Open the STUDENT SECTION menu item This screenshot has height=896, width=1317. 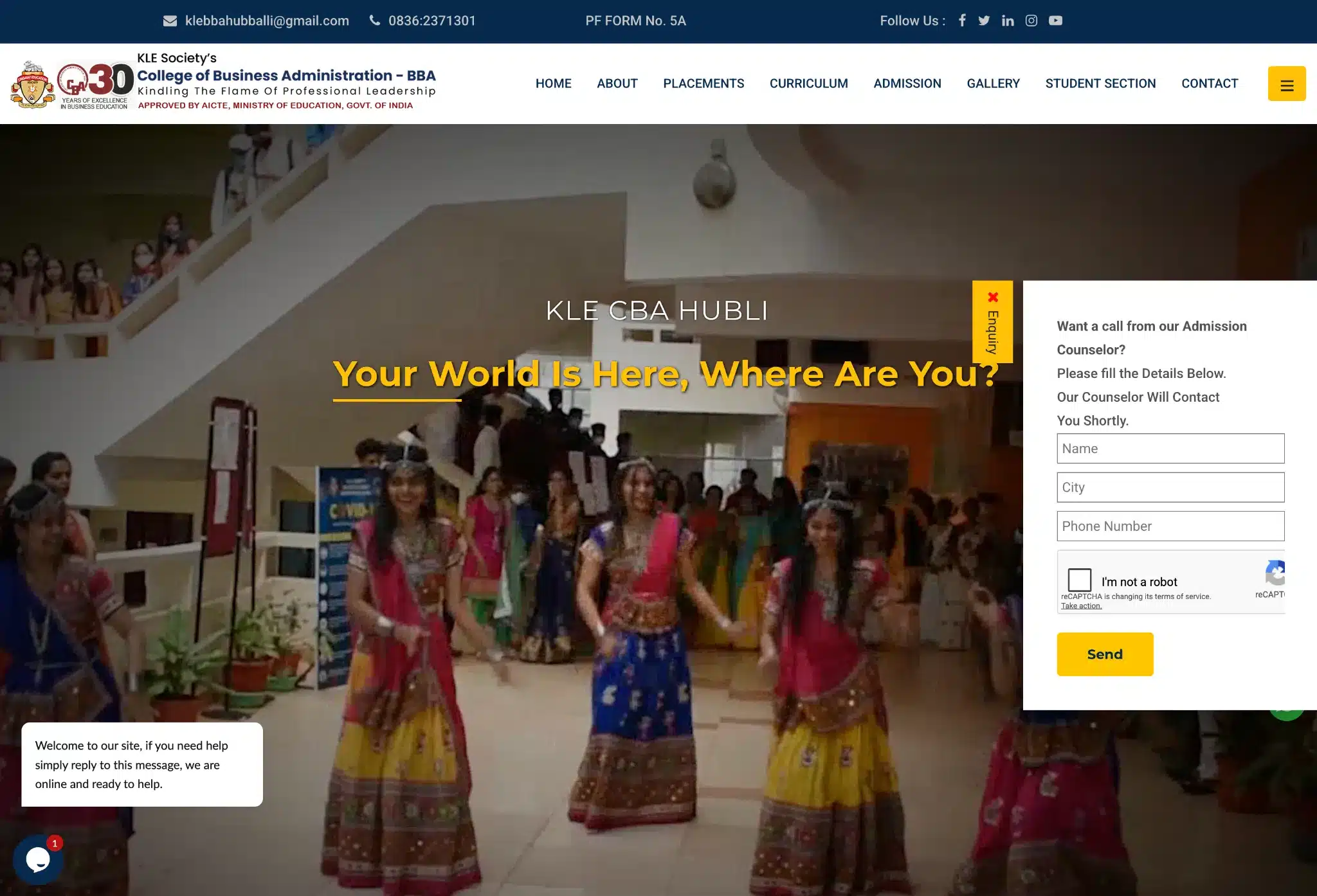tap(1101, 84)
